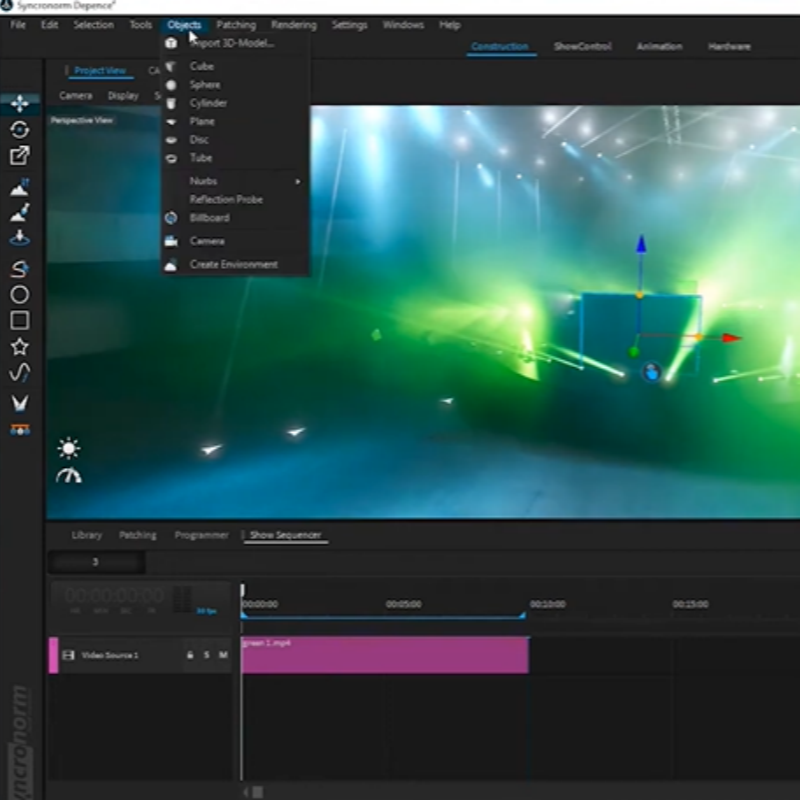Open the Animation workspace
This screenshot has width=800, height=800.
[659, 47]
